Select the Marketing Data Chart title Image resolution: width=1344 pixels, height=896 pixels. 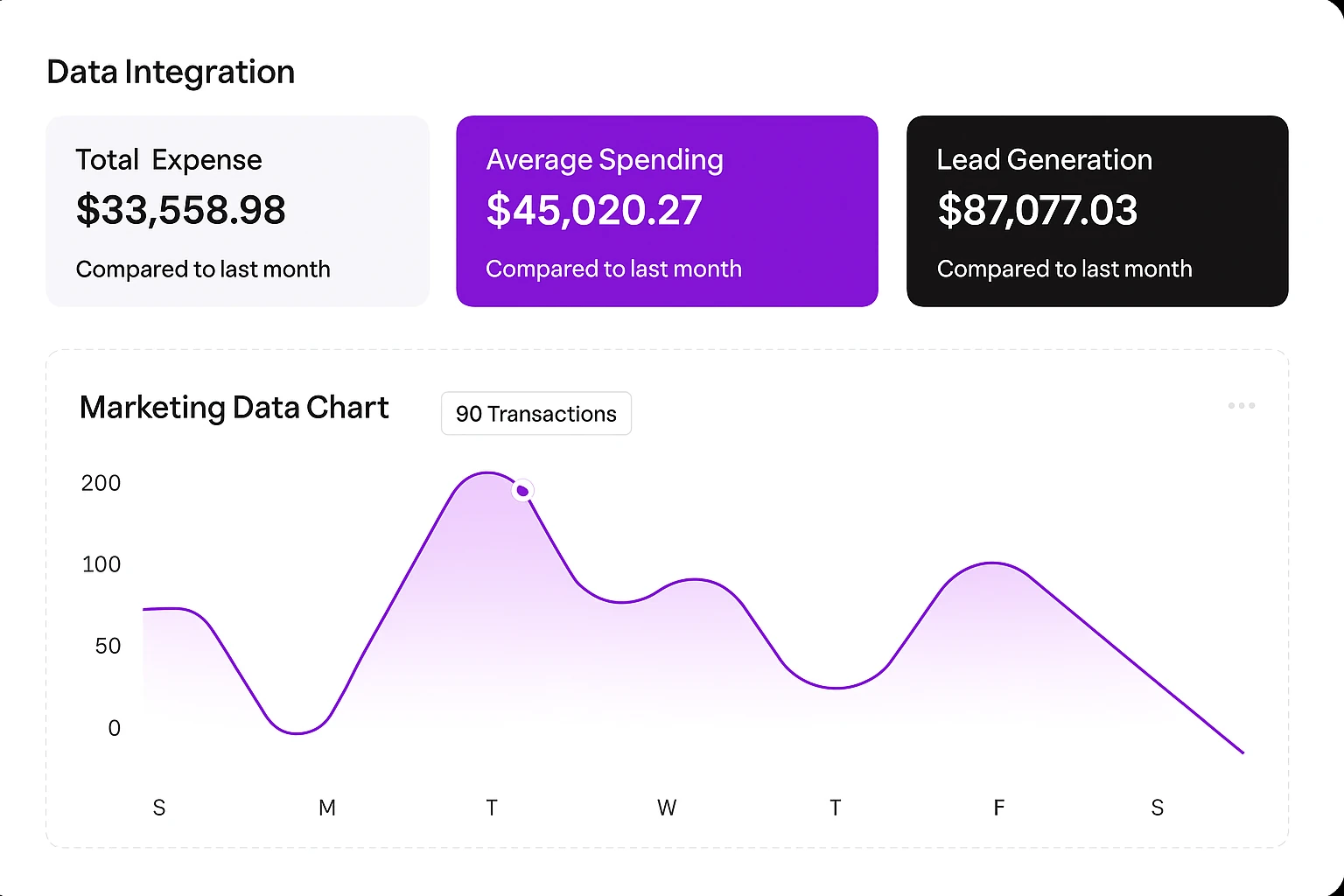(234, 407)
